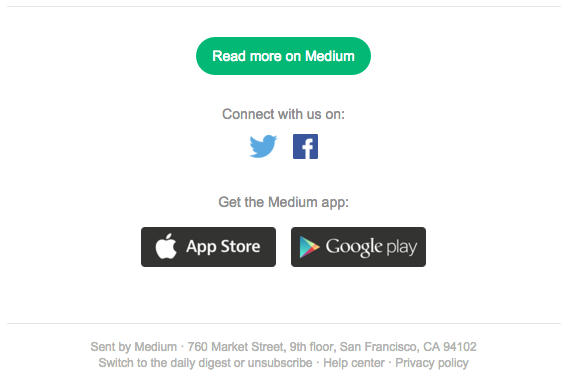Click the unsubscribe link in the footer
This screenshot has height=383, width=573.
pyautogui.click(x=280, y=363)
